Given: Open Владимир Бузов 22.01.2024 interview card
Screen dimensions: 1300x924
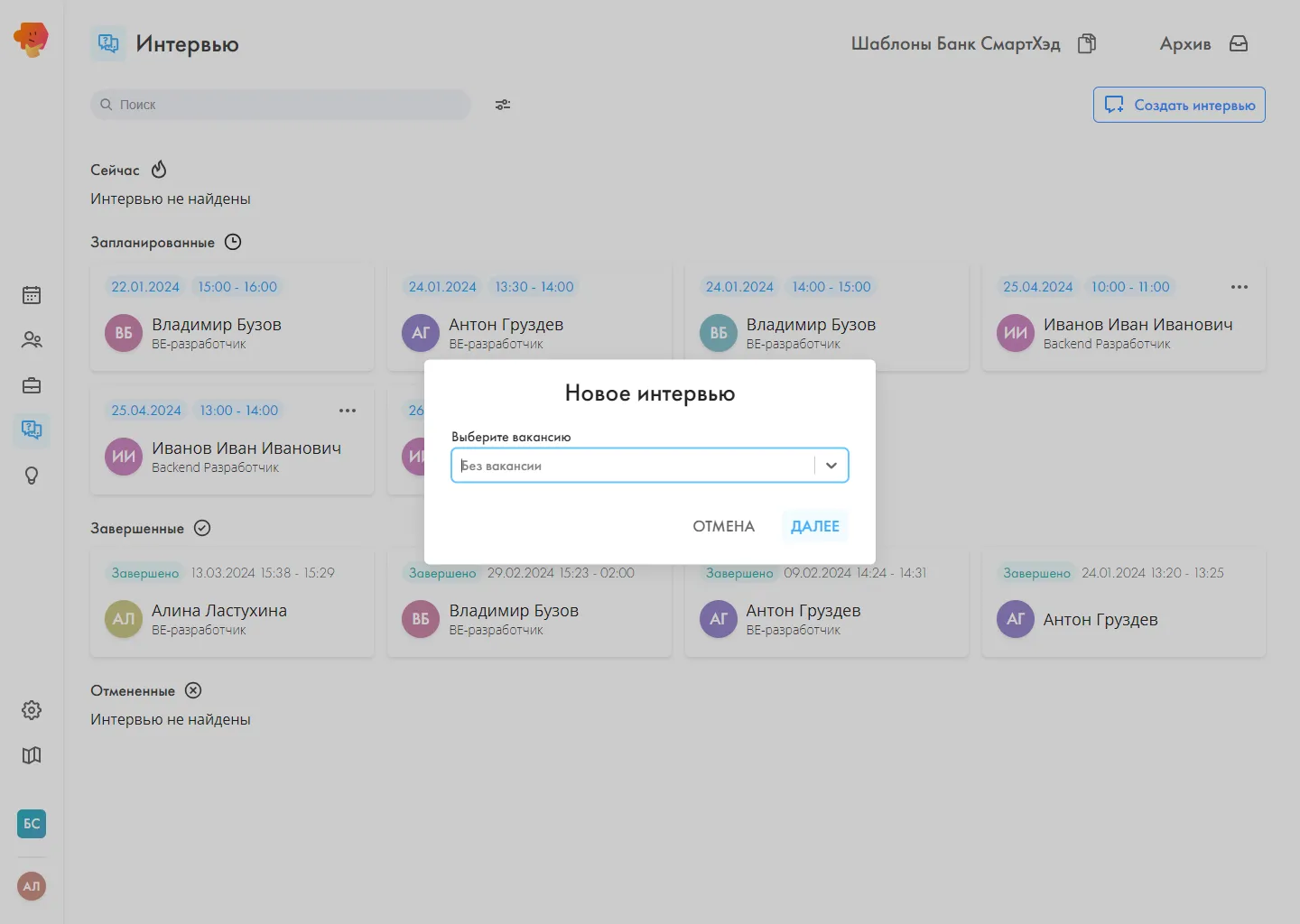Looking at the screenshot, I should [x=232, y=318].
